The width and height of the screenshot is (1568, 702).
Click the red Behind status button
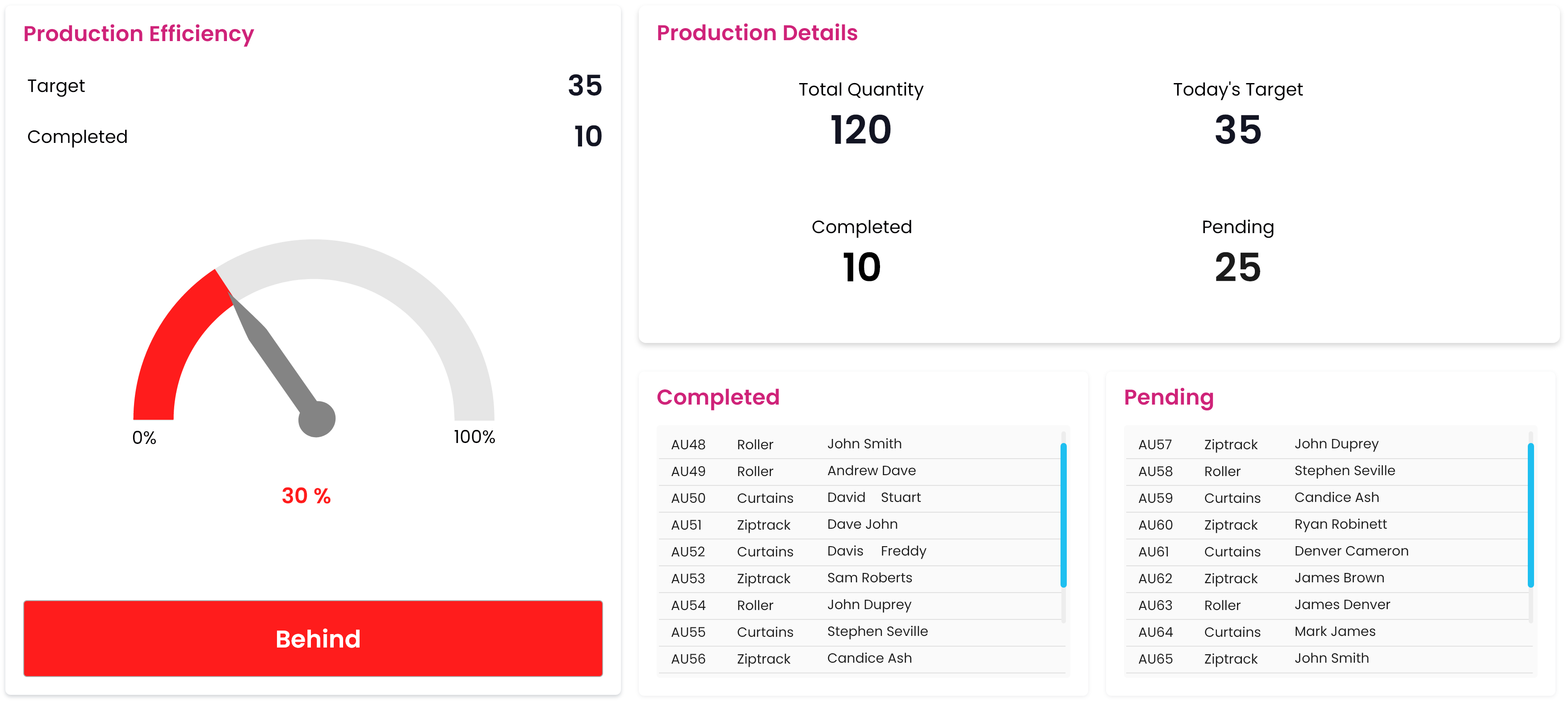click(x=313, y=638)
